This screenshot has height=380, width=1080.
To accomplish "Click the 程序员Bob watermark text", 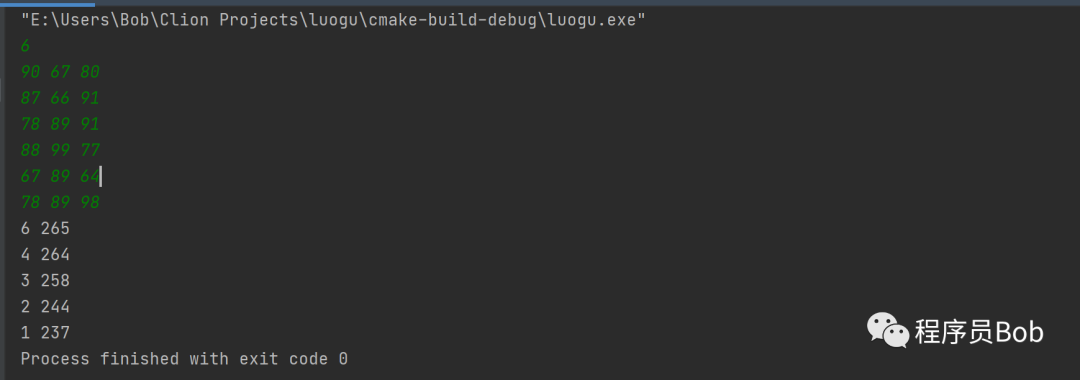I will click(979, 332).
